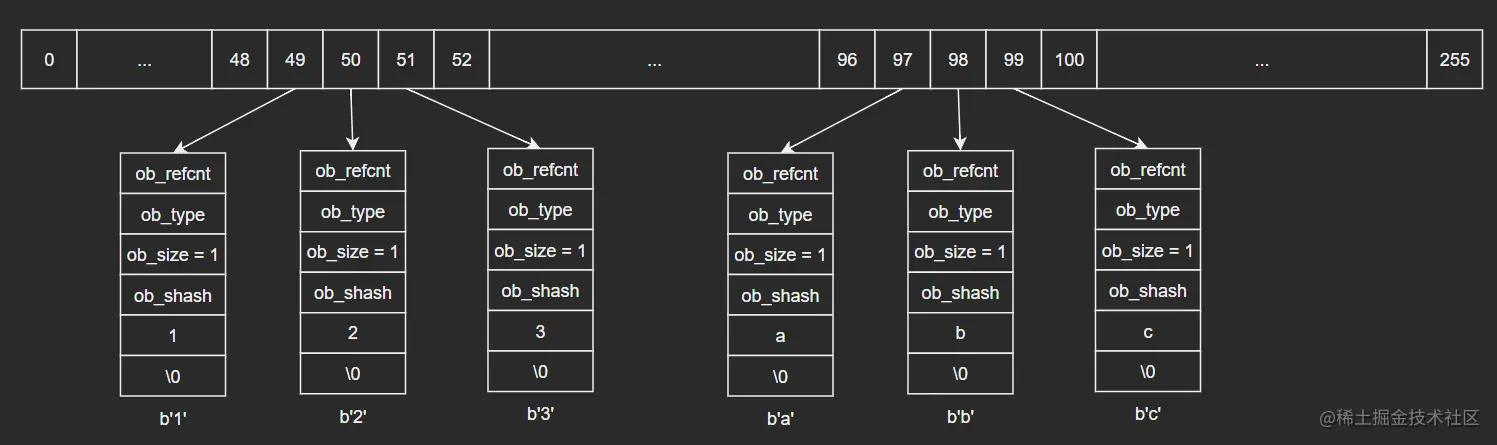Select the b'3' caption text
This screenshot has height=445, width=1497.
[x=540, y=413]
